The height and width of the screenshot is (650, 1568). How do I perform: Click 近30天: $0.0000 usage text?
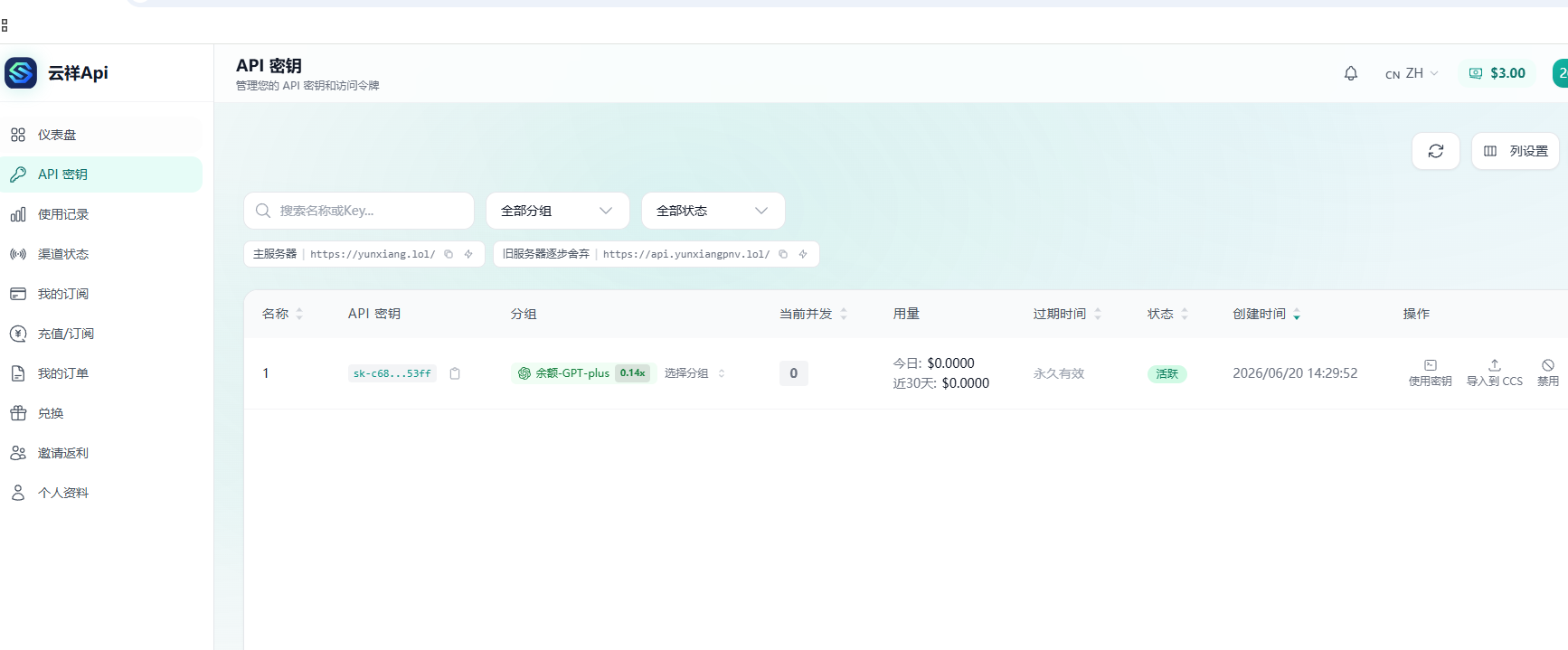[x=941, y=383]
